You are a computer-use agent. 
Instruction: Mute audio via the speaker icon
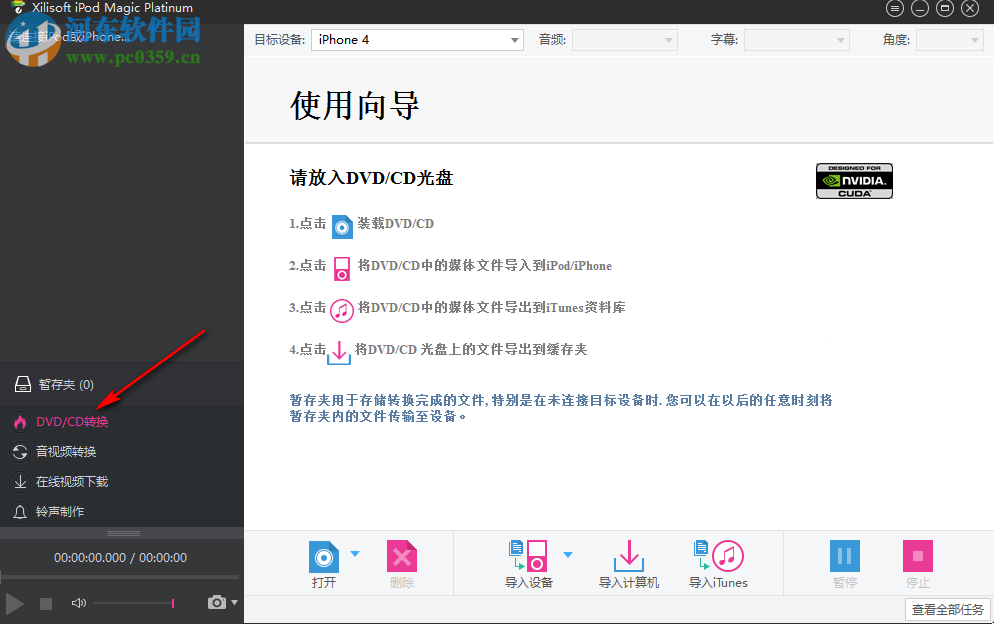point(79,603)
